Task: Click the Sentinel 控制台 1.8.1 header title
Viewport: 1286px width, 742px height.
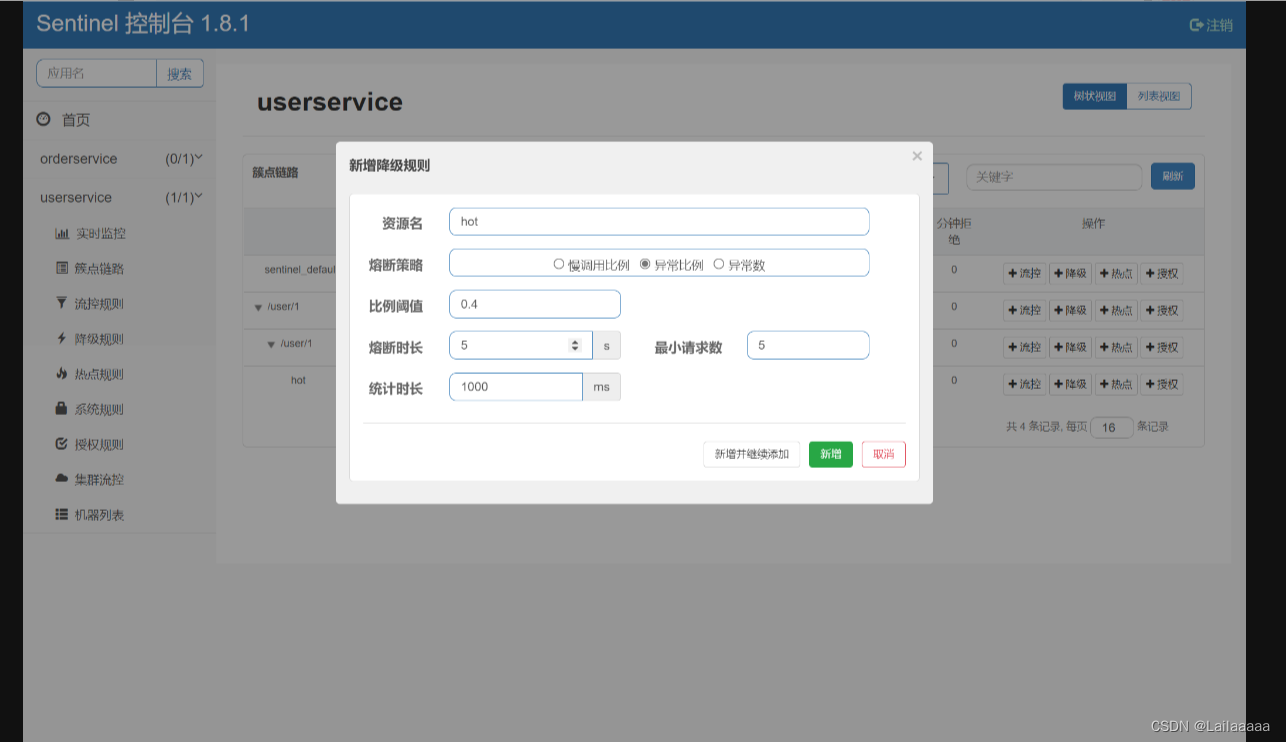Action: click(143, 24)
